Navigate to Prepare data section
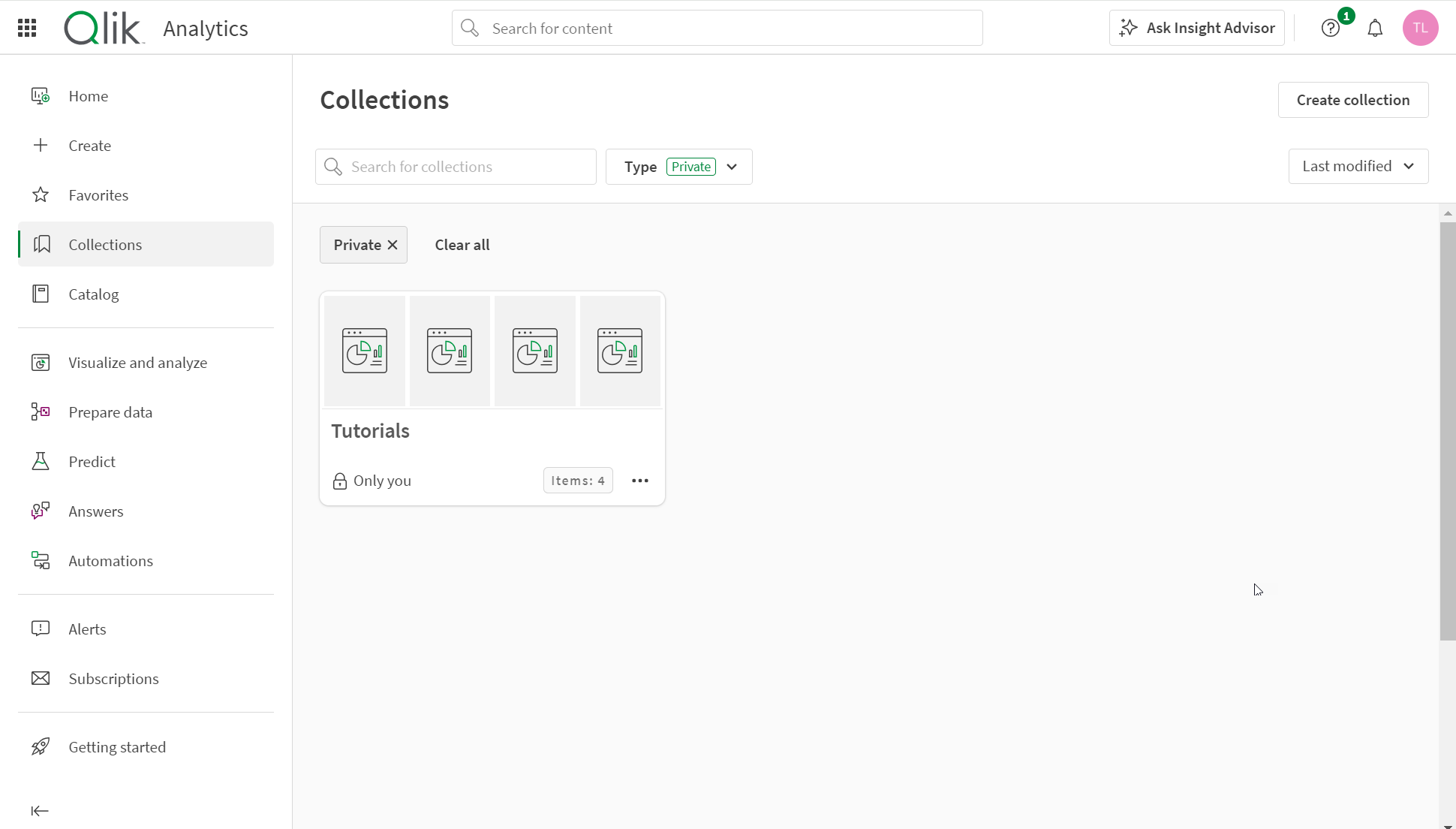1456x829 pixels. pos(110,411)
